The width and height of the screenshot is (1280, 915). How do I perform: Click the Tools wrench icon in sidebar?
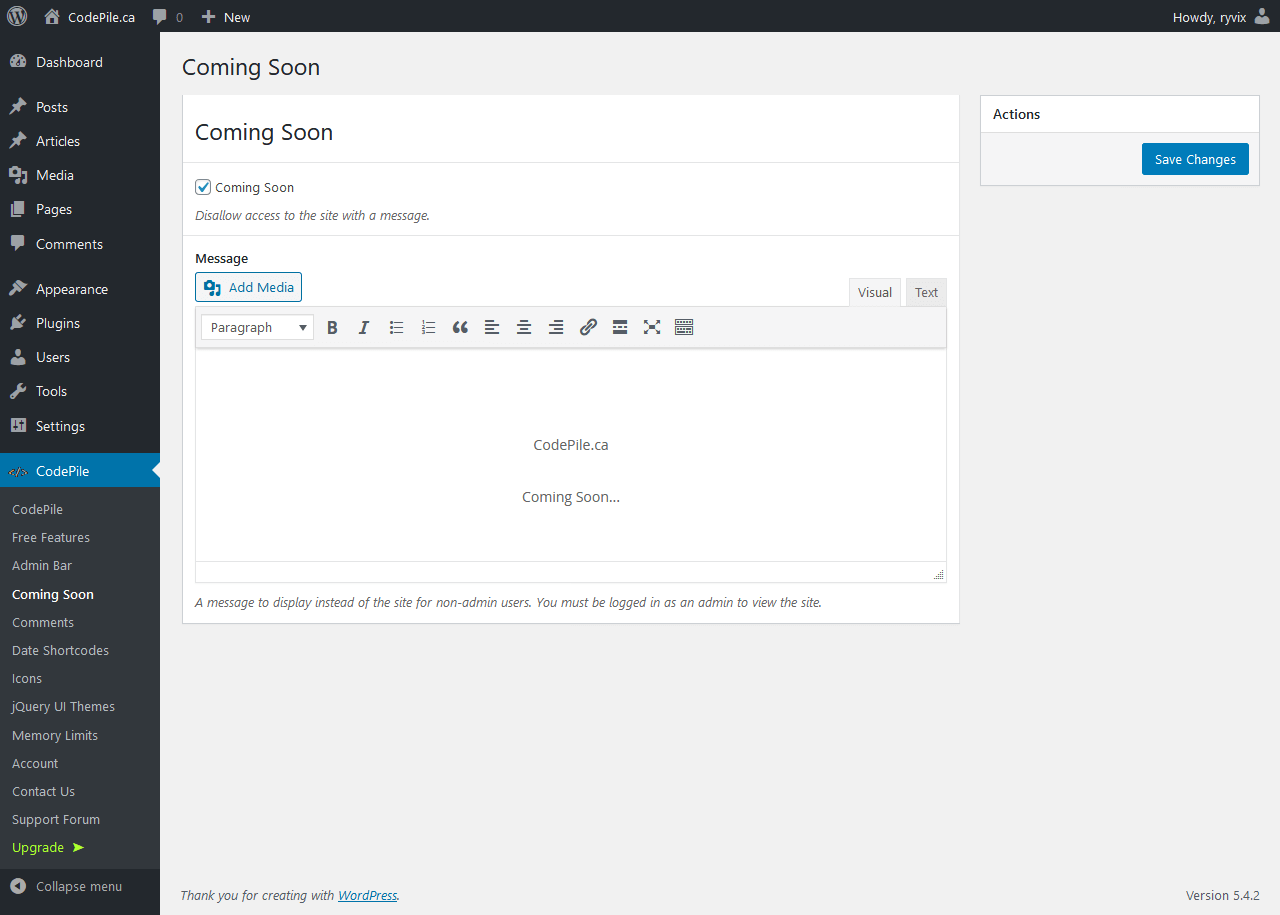[x=18, y=391]
